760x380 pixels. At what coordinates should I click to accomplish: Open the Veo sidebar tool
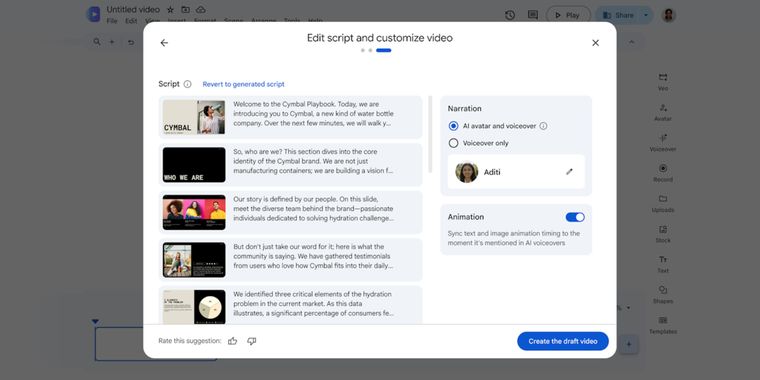click(x=663, y=82)
